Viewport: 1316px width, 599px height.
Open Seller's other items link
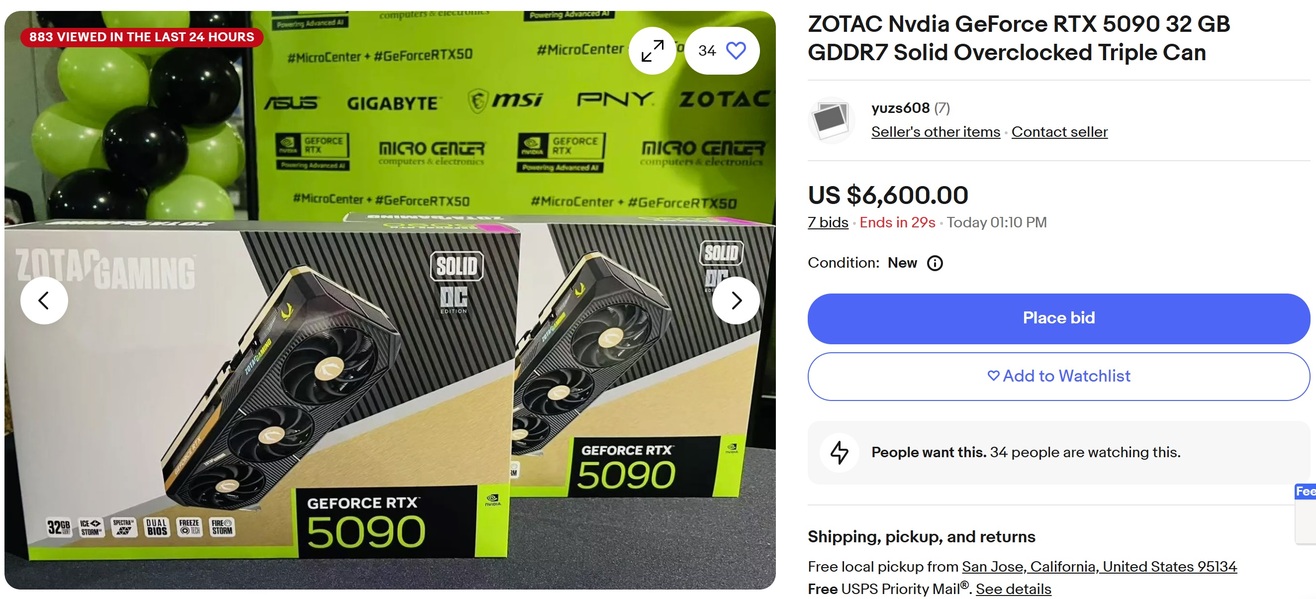935,132
